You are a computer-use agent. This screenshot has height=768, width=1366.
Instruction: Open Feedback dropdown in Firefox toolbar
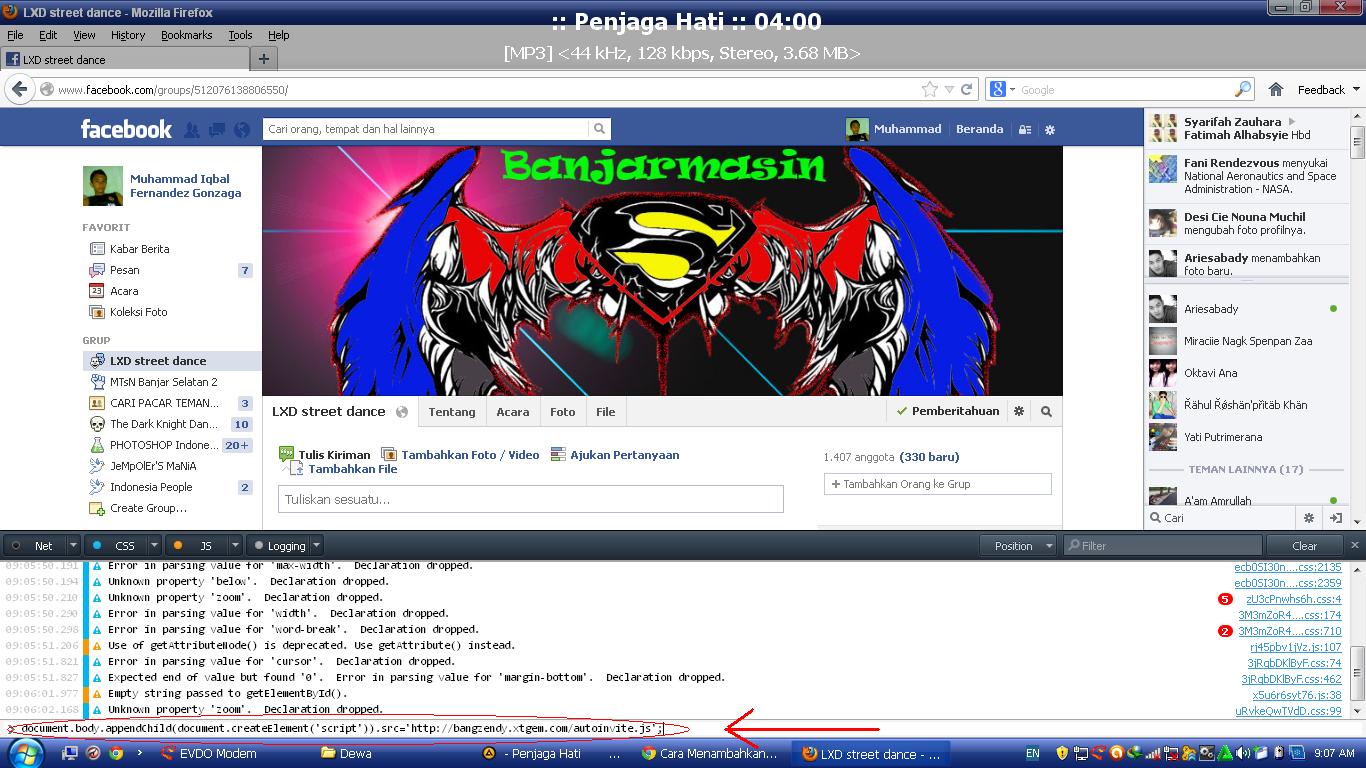[x=1328, y=89]
